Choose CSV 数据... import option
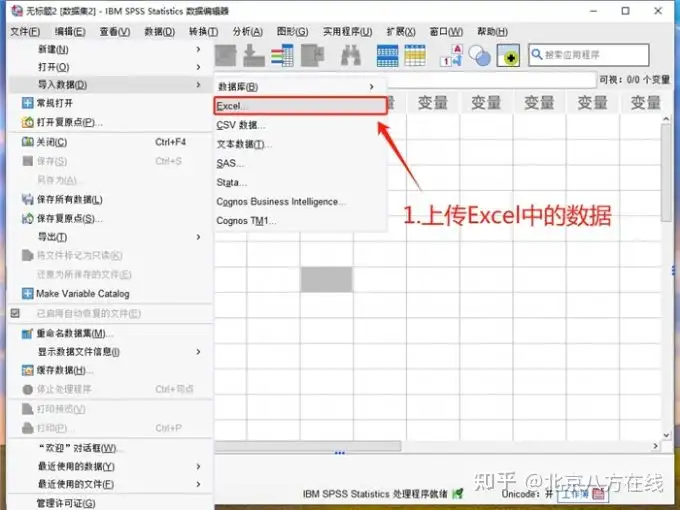This screenshot has height=510, width=680. [x=301, y=125]
